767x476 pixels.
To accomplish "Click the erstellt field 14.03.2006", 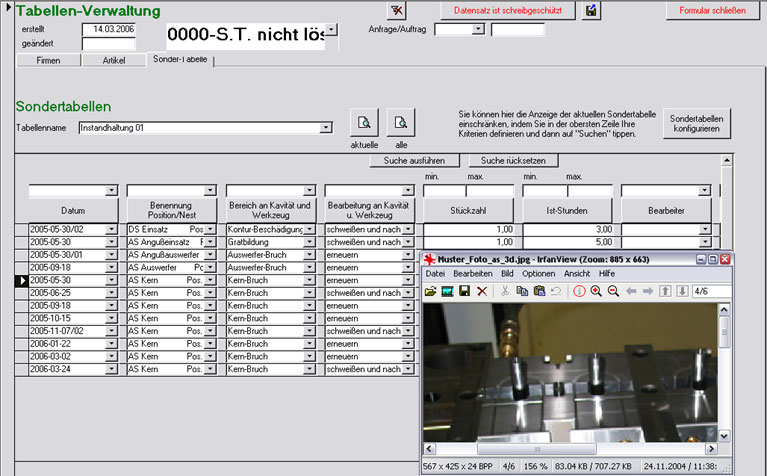I will tap(109, 29).
